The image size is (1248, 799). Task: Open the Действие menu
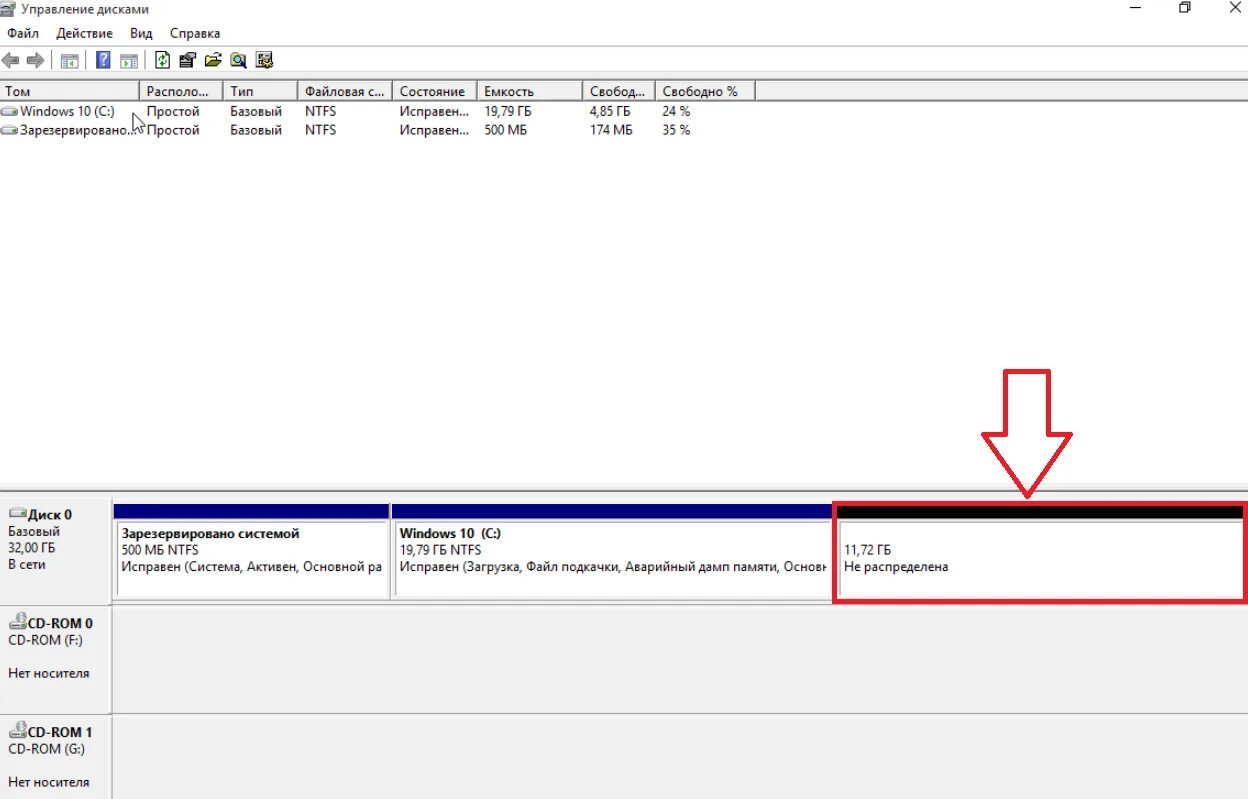click(x=84, y=33)
